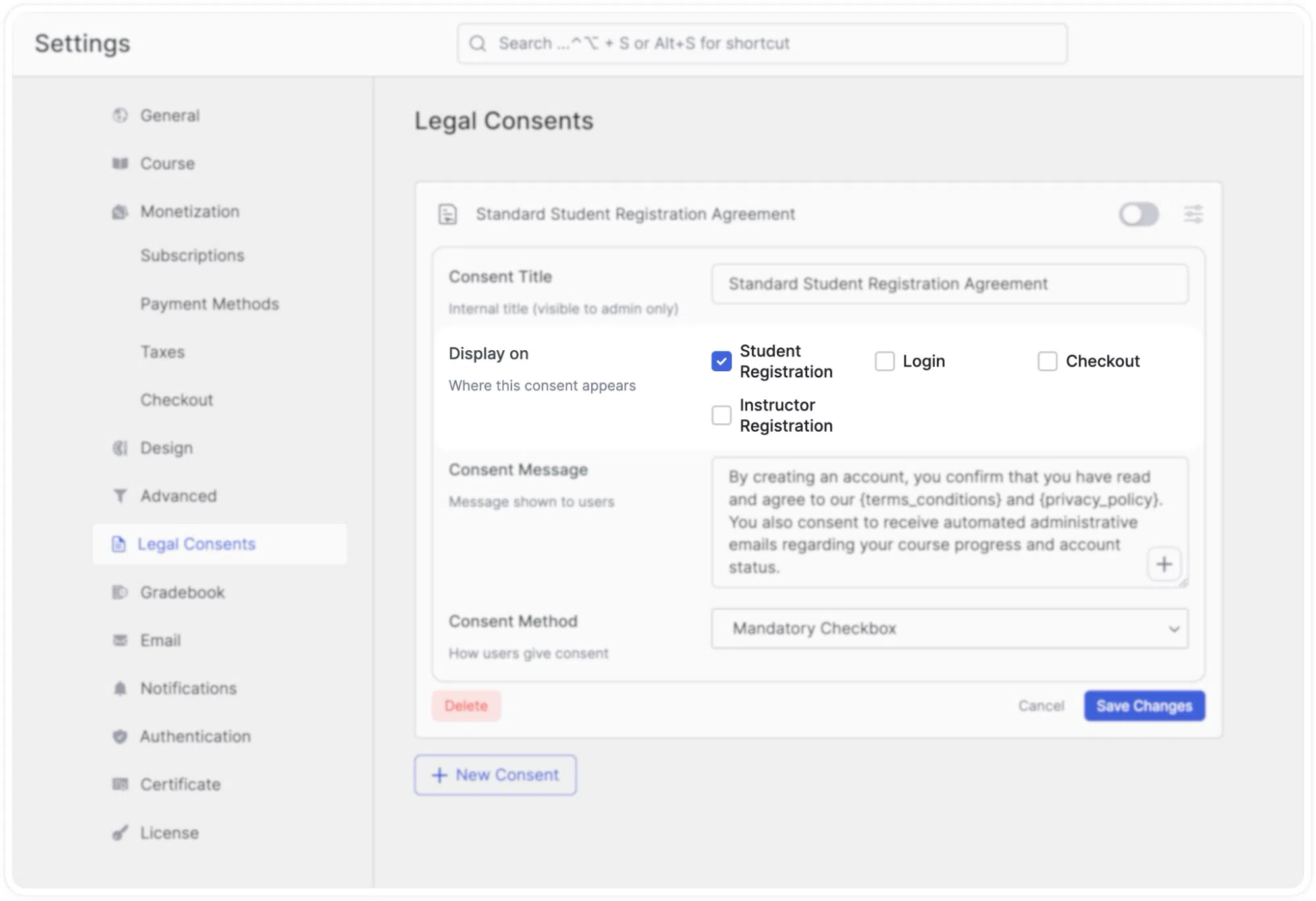This screenshot has height=901, width=1316.
Task: Click the search magnifier icon
Action: point(477,43)
